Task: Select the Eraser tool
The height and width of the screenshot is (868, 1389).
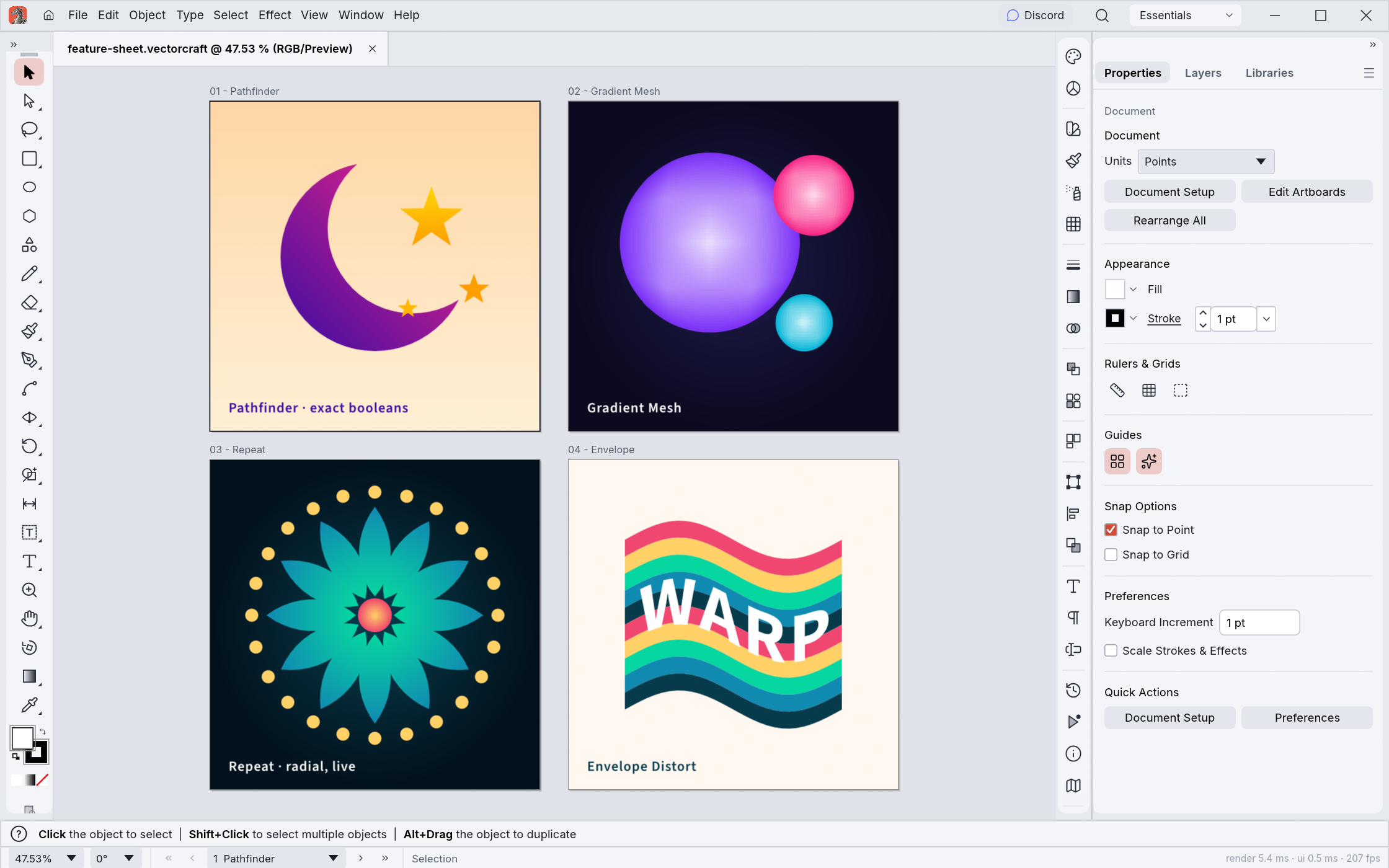Action: coord(29,303)
